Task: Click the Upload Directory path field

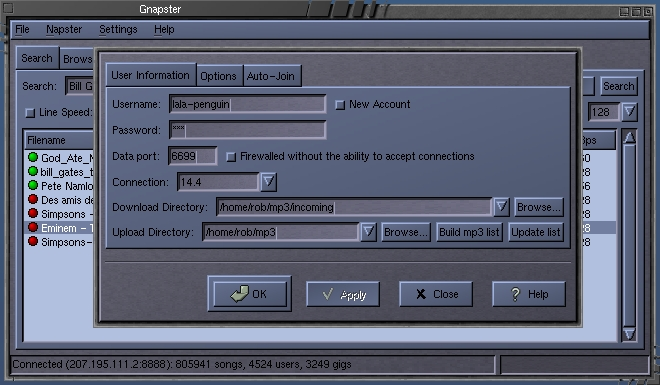Action: click(x=281, y=232)
